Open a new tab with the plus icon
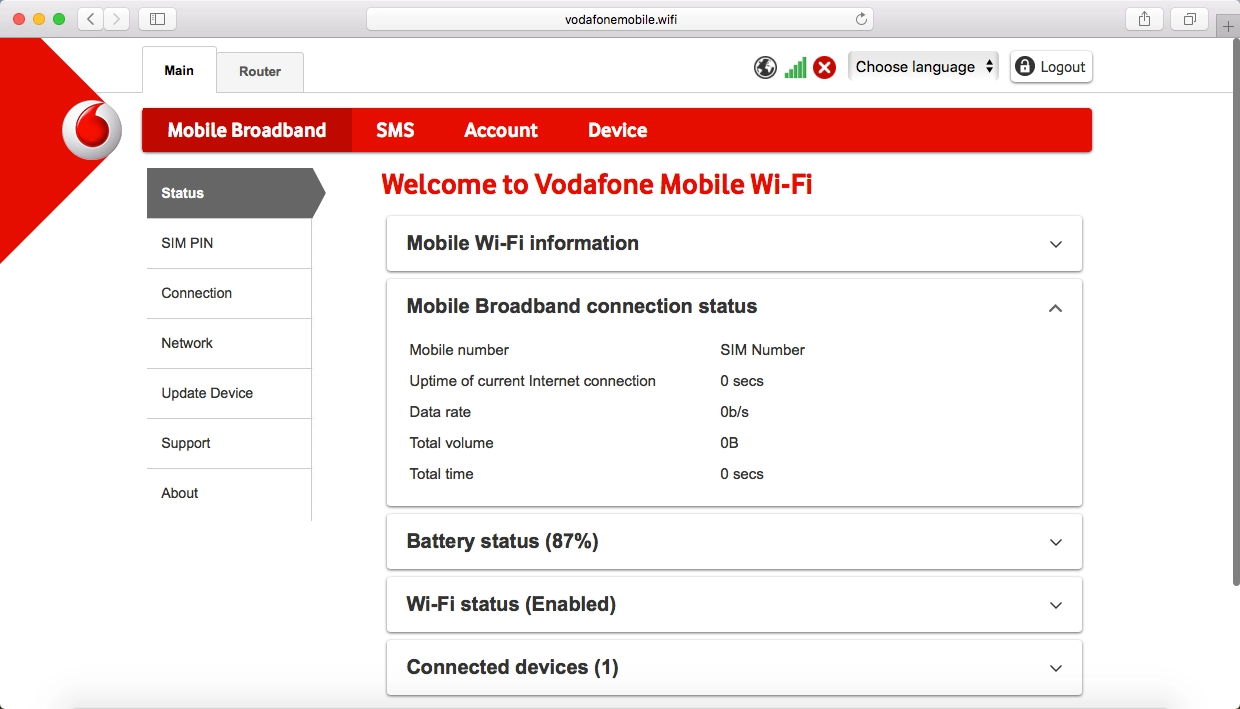Image resolution: width=1240 pixels, height=709 pixels. [x=1226, y=24]
